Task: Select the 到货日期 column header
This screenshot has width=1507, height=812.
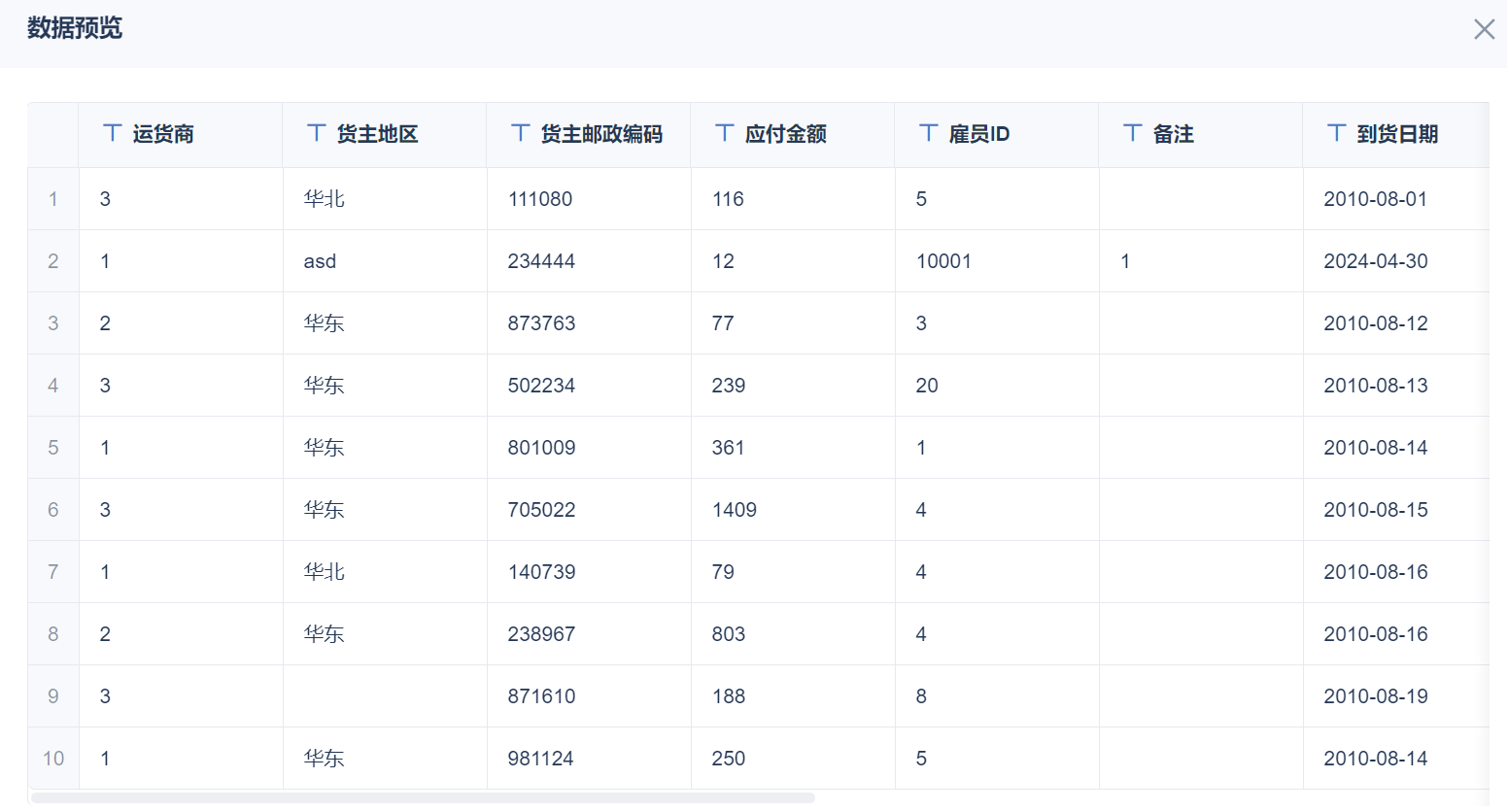Action: [1397, 134]
